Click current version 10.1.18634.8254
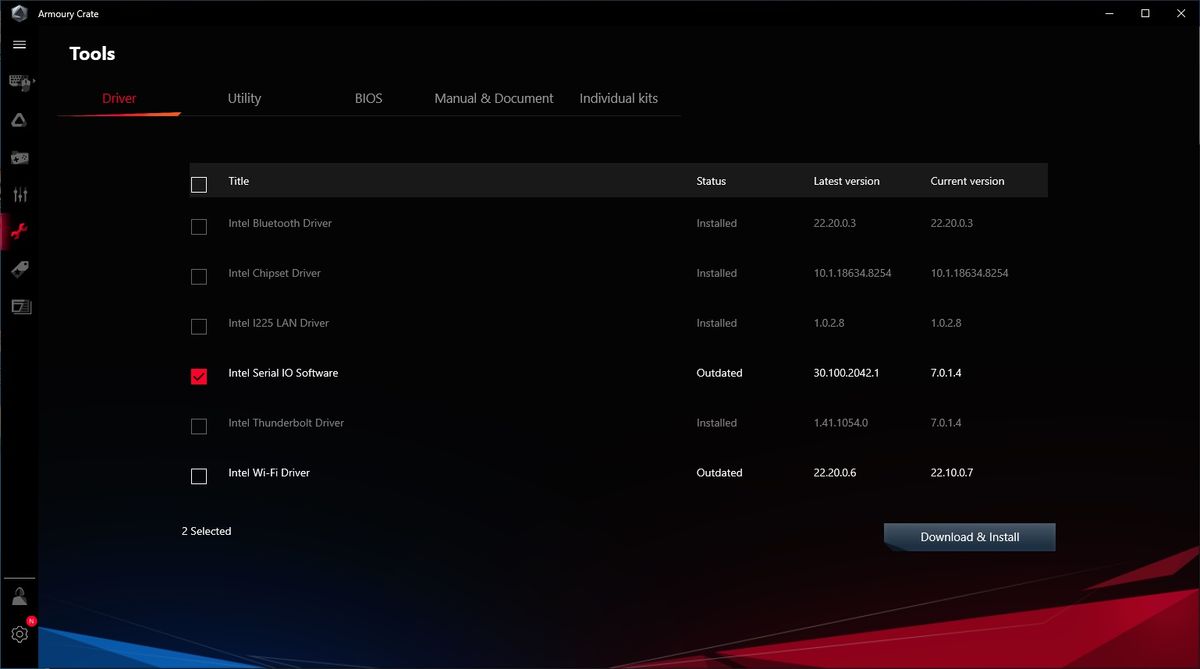The width and height of the screenshot is (1200, 669). [x=969, y=273]
